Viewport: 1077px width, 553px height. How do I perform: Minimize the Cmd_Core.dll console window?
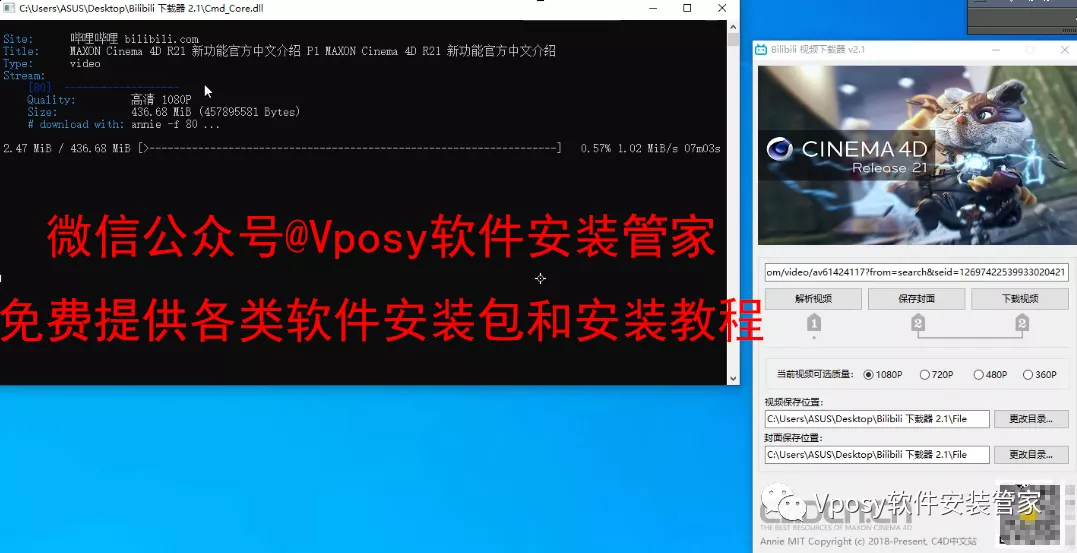653,8
